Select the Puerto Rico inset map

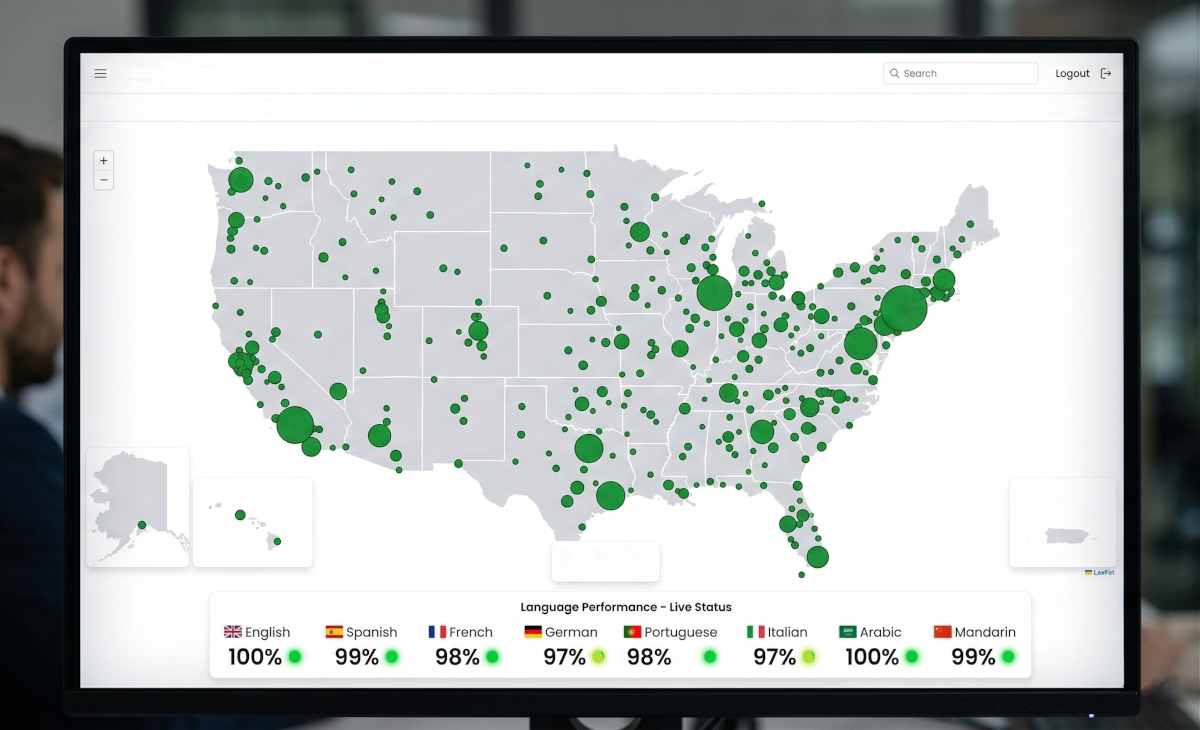point(1062,522)
